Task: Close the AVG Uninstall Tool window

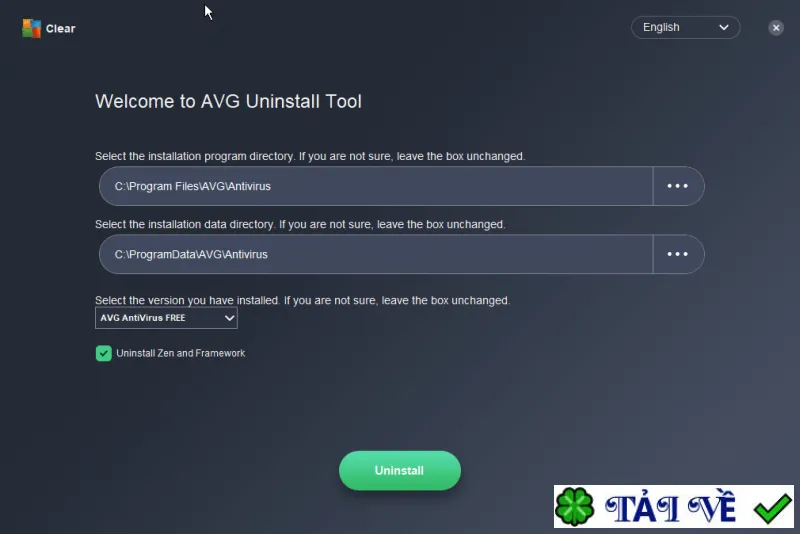Action: point(776,28)
